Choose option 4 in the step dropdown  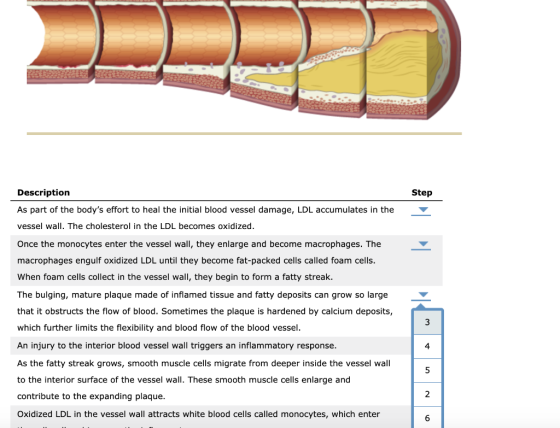point(428,346)
